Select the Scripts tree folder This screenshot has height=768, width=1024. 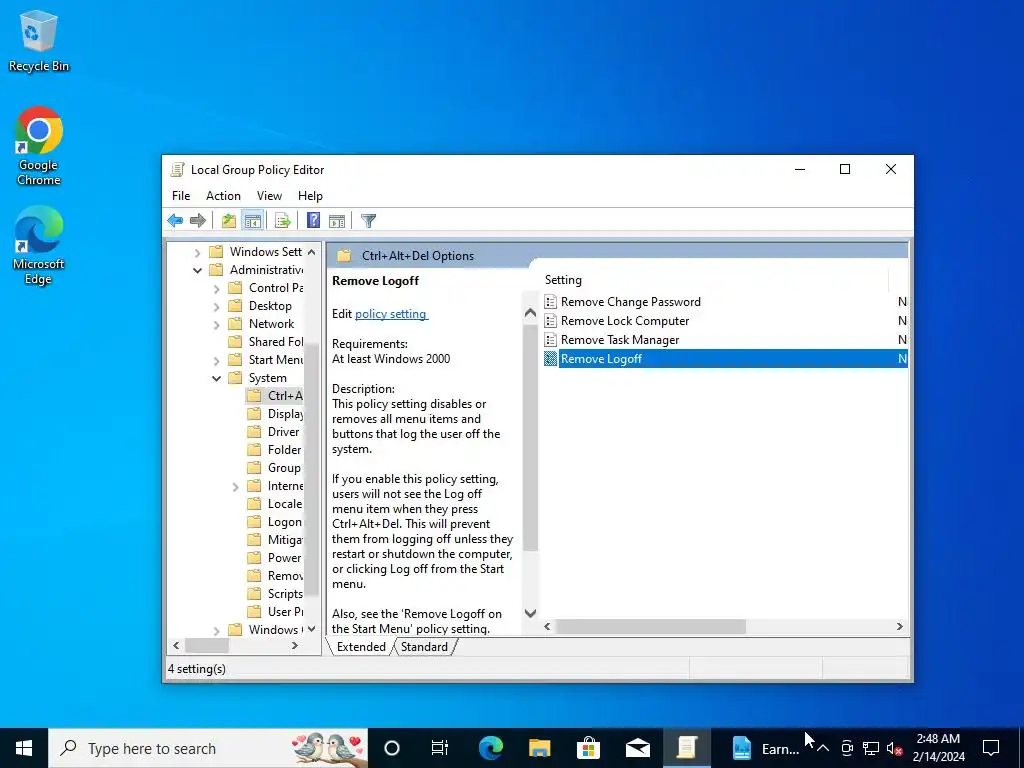[276, 594]
